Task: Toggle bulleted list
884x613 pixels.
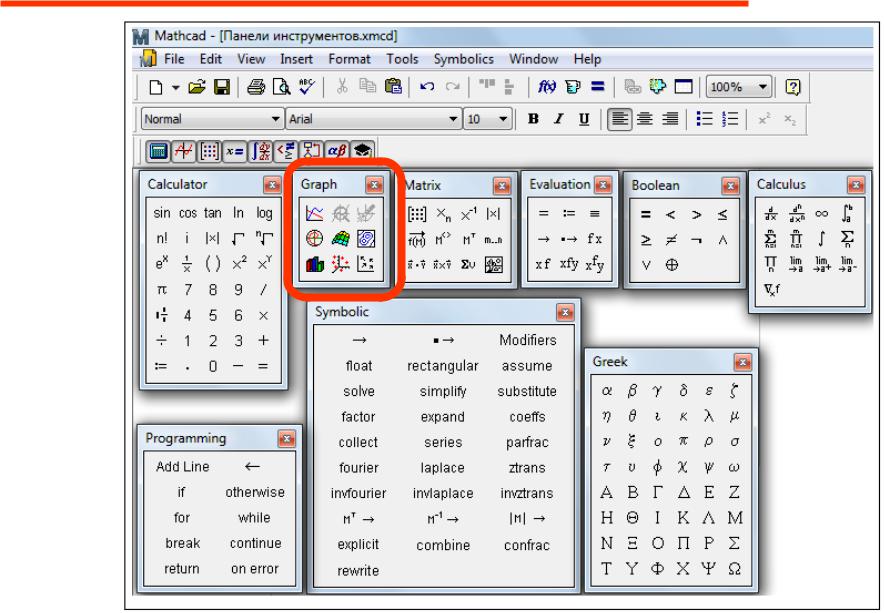Action: tap(704, 119)
